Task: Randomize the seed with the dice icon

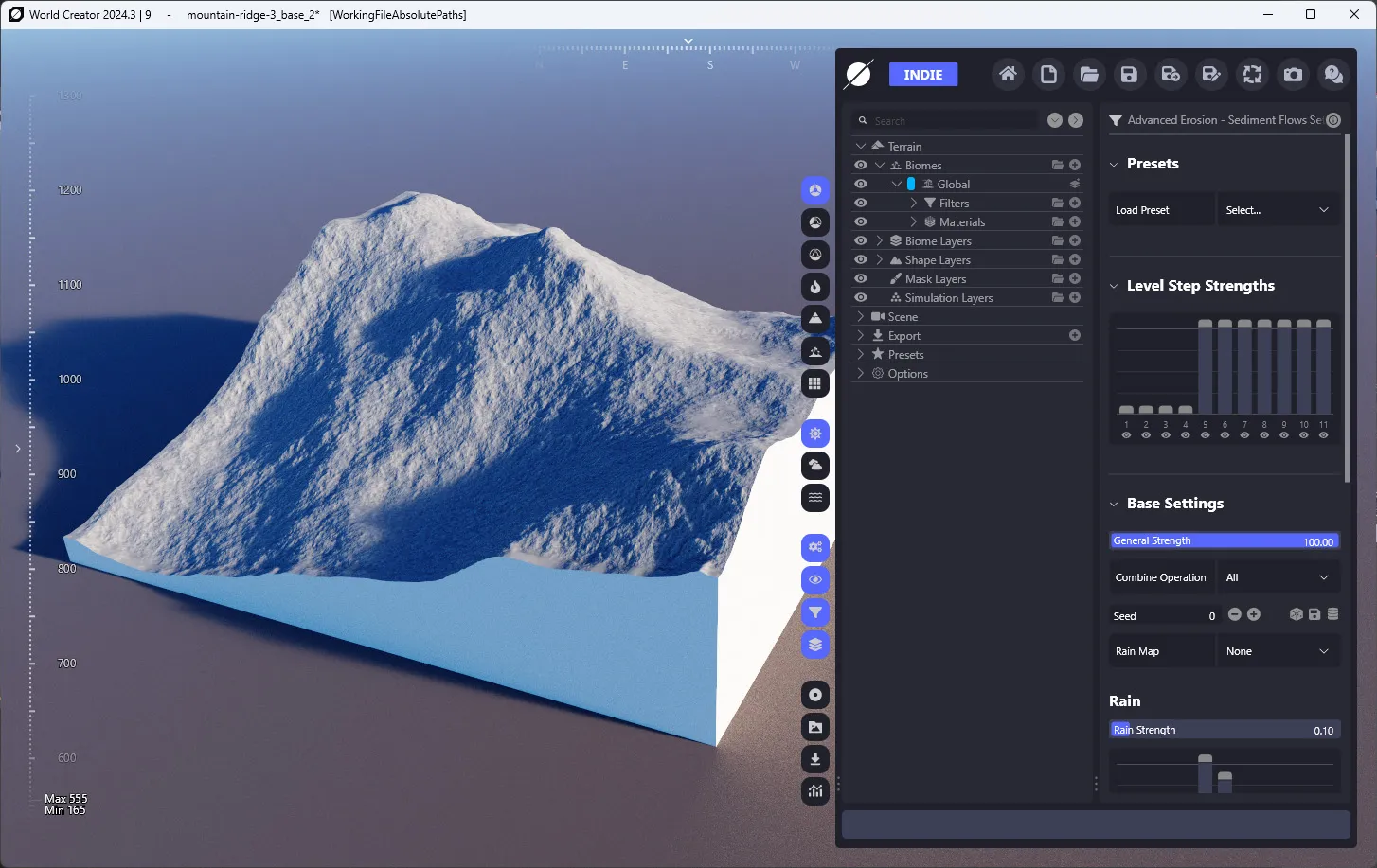Action: tap(1297, 614)
